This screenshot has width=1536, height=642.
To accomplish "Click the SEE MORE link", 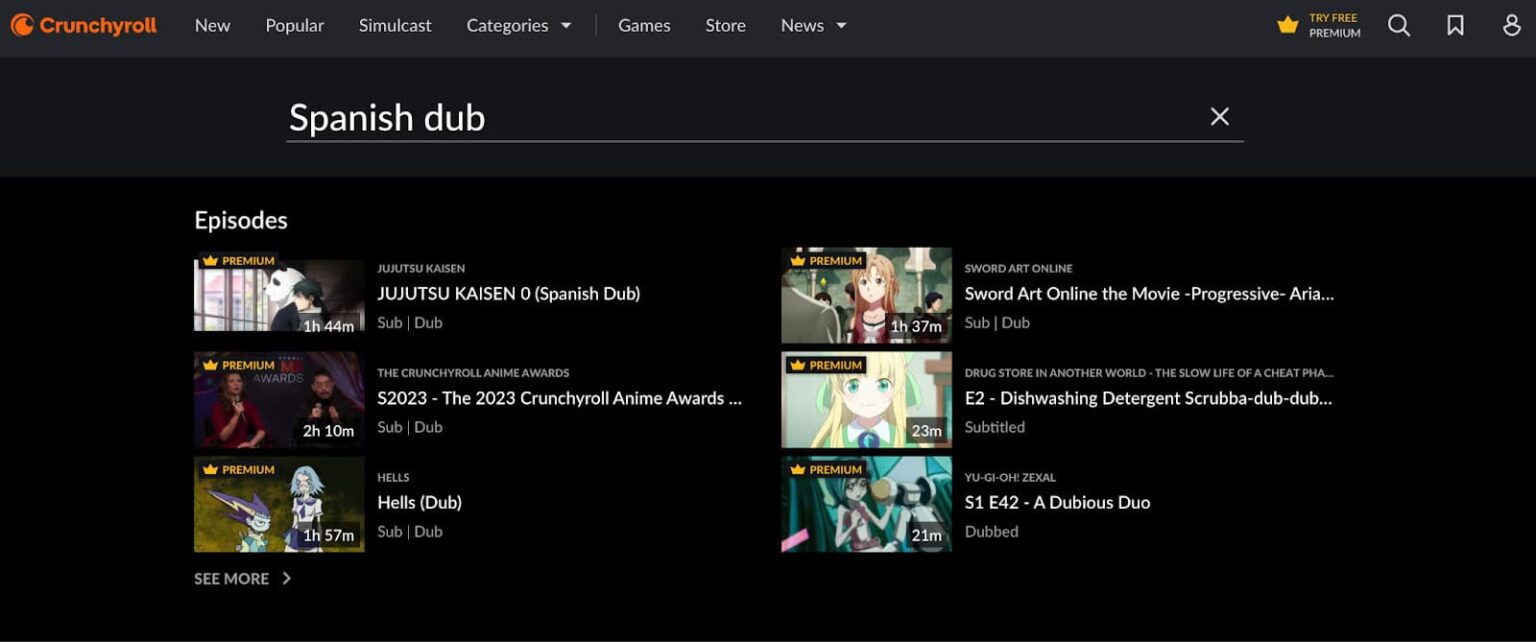I will (242, 578).
